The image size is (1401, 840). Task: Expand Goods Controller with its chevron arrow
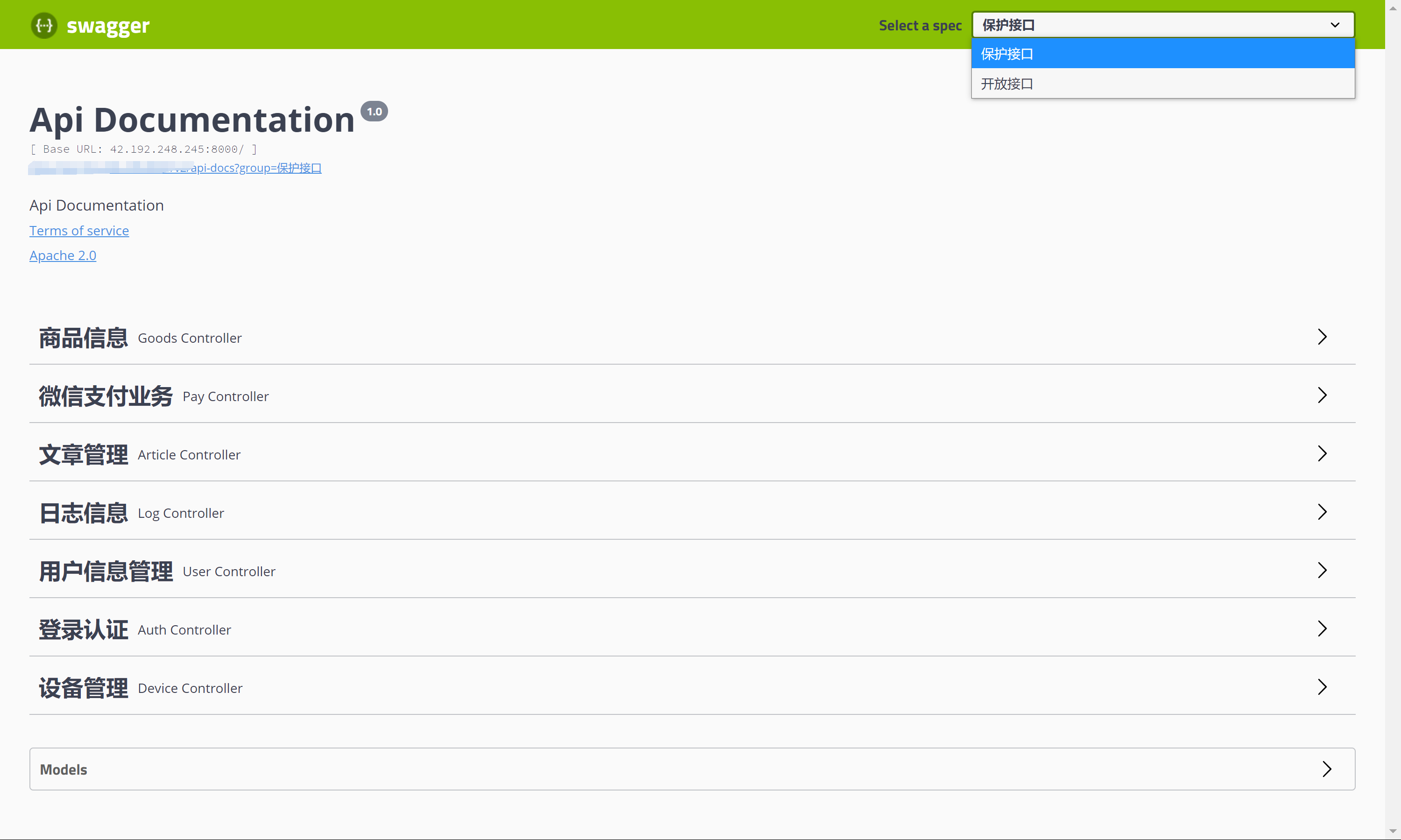click(1323, 337)
